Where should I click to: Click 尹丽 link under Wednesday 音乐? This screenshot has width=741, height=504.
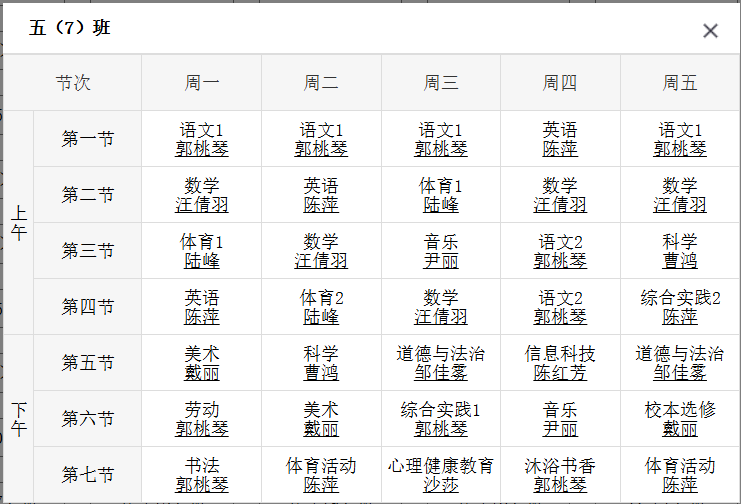click(441, 261)
